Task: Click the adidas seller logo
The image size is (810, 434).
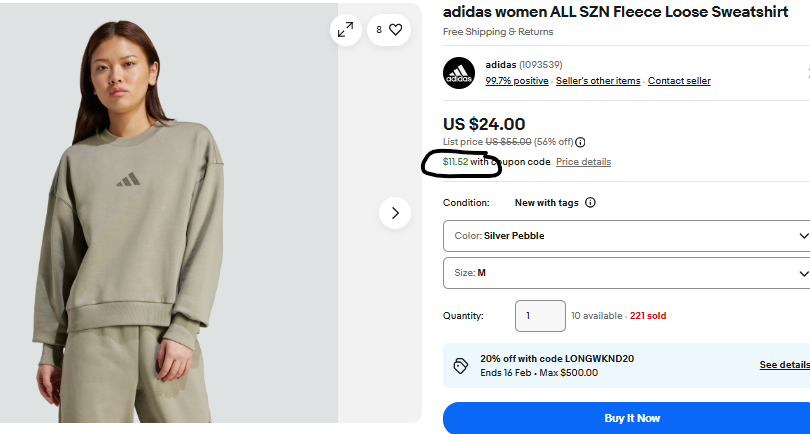Action: tap(459, 72)
